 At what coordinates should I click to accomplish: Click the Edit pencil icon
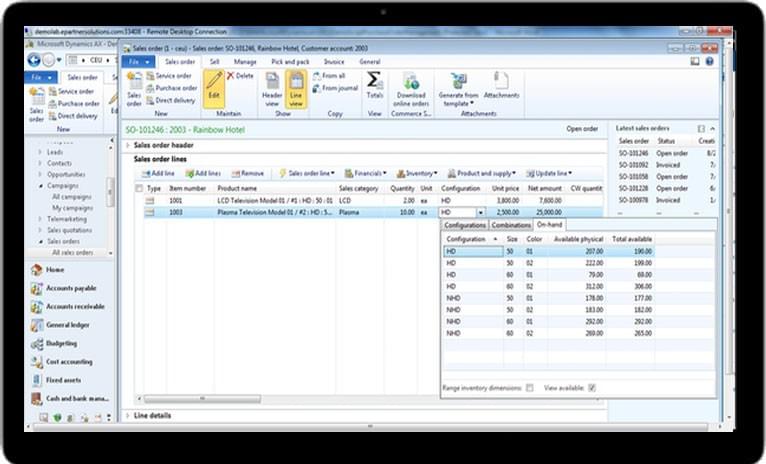pos(213,81)
